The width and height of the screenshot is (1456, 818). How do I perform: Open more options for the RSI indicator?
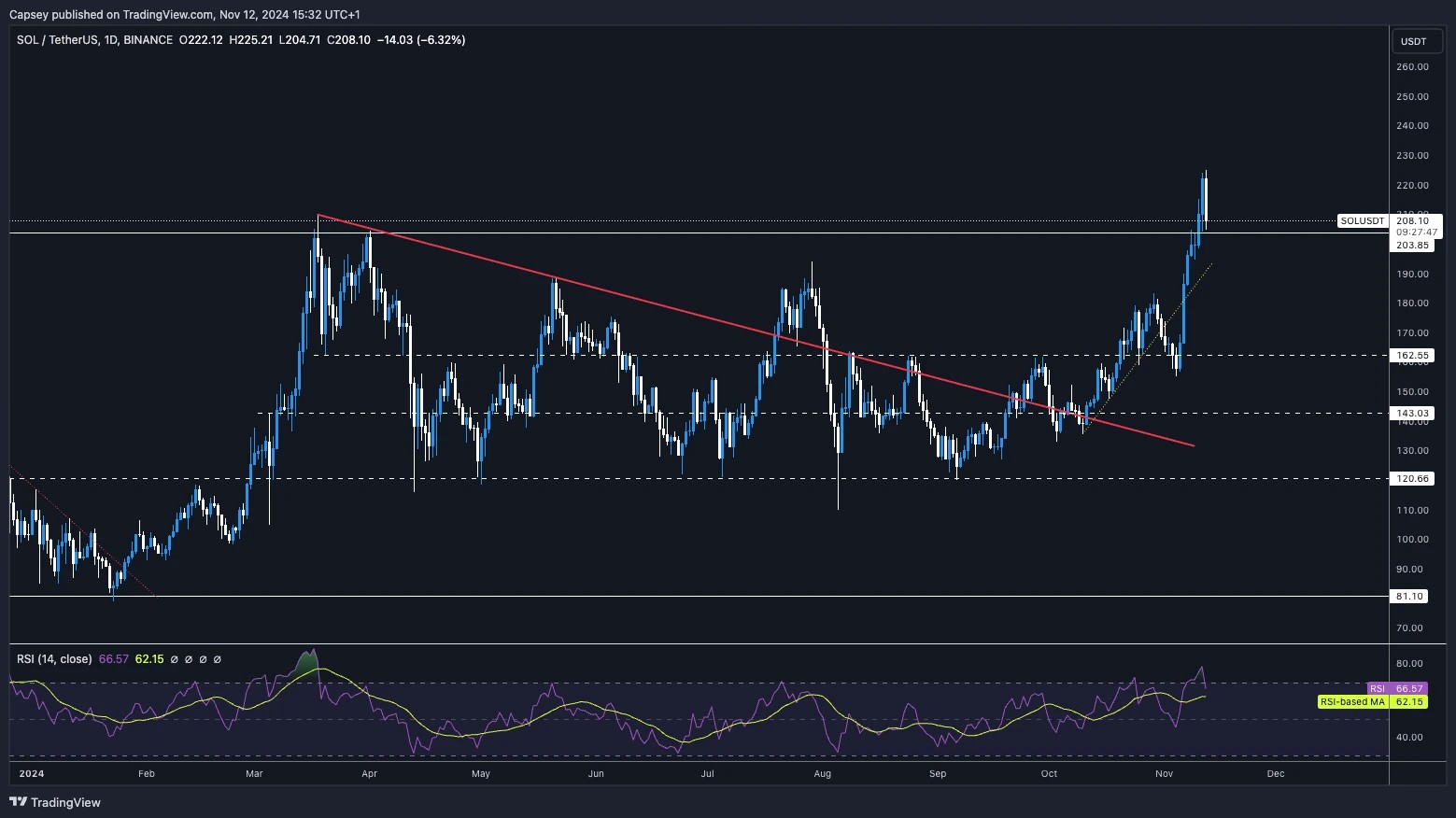pyautogui.click(x=217, y=658)
